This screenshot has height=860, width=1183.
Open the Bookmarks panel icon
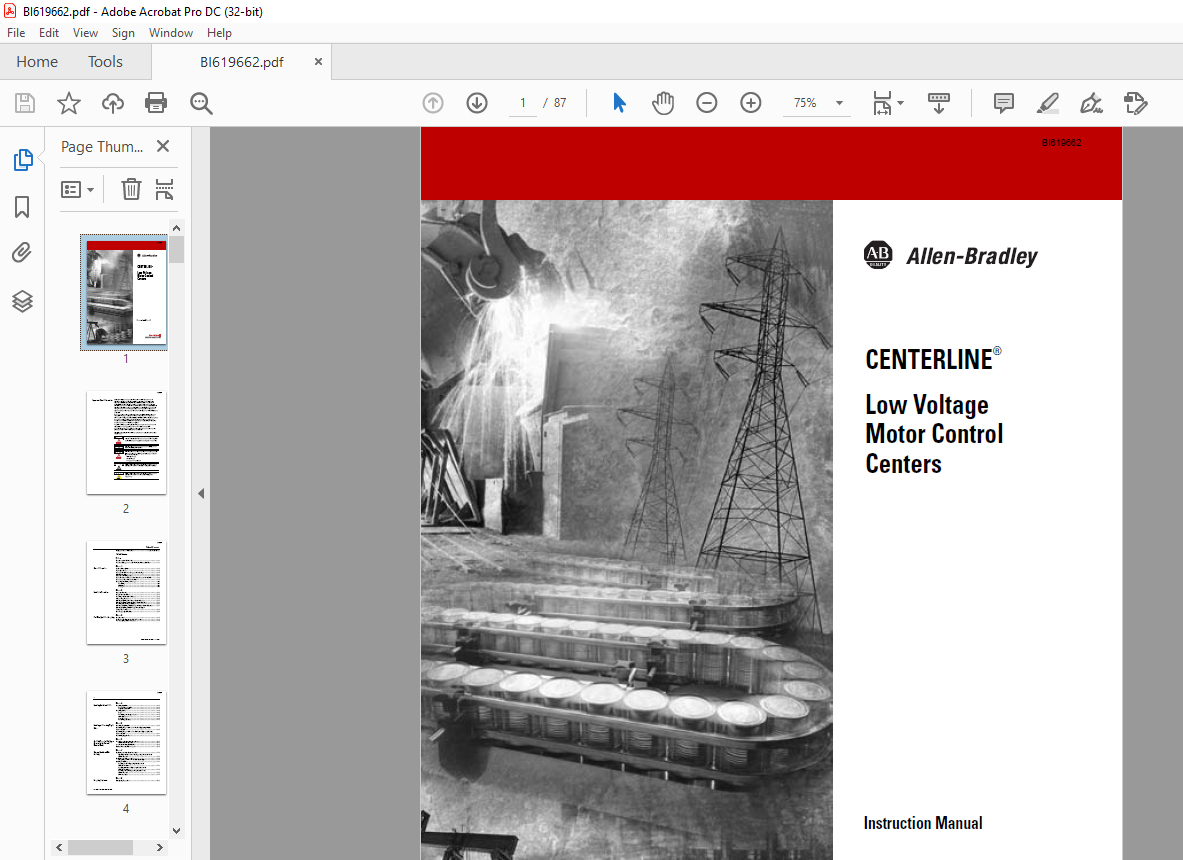(x=22, y=207)
